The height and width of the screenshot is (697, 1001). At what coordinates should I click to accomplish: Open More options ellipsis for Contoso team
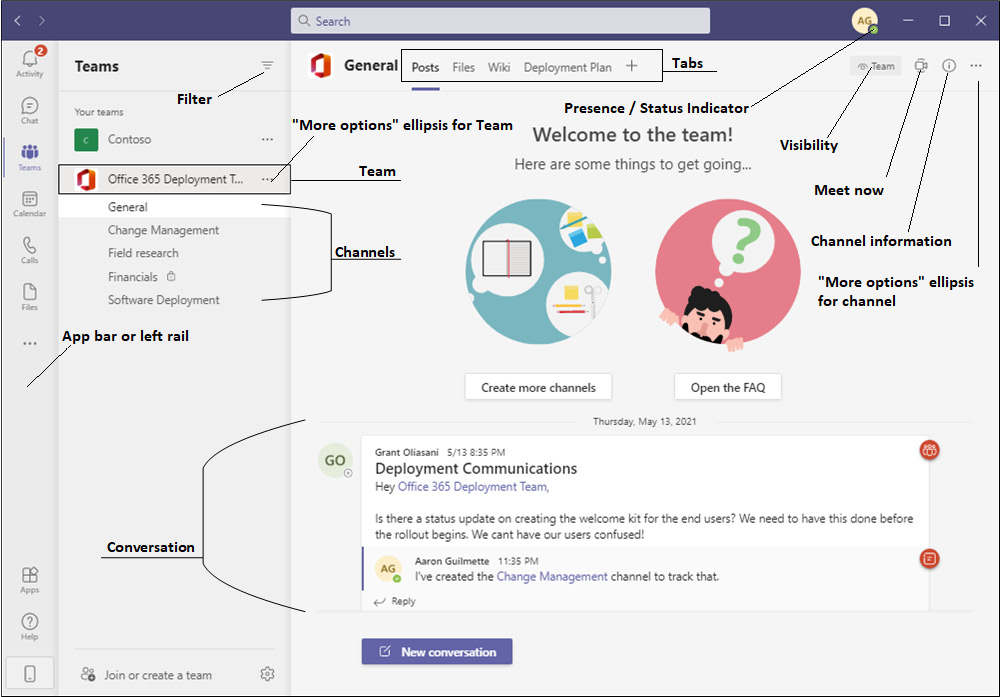[267, 140]
